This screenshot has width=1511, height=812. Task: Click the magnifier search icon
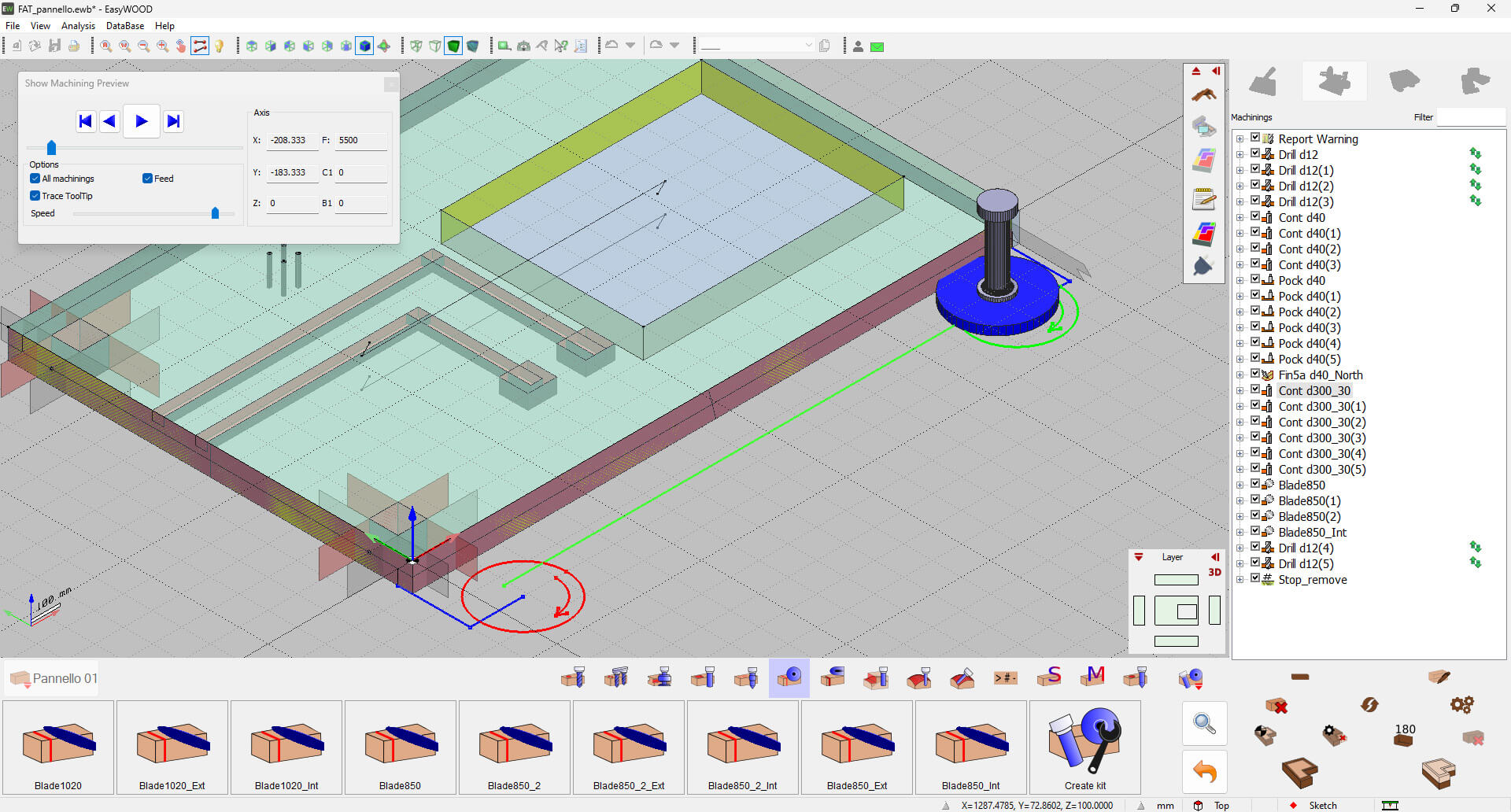[x=1204, y=723]
